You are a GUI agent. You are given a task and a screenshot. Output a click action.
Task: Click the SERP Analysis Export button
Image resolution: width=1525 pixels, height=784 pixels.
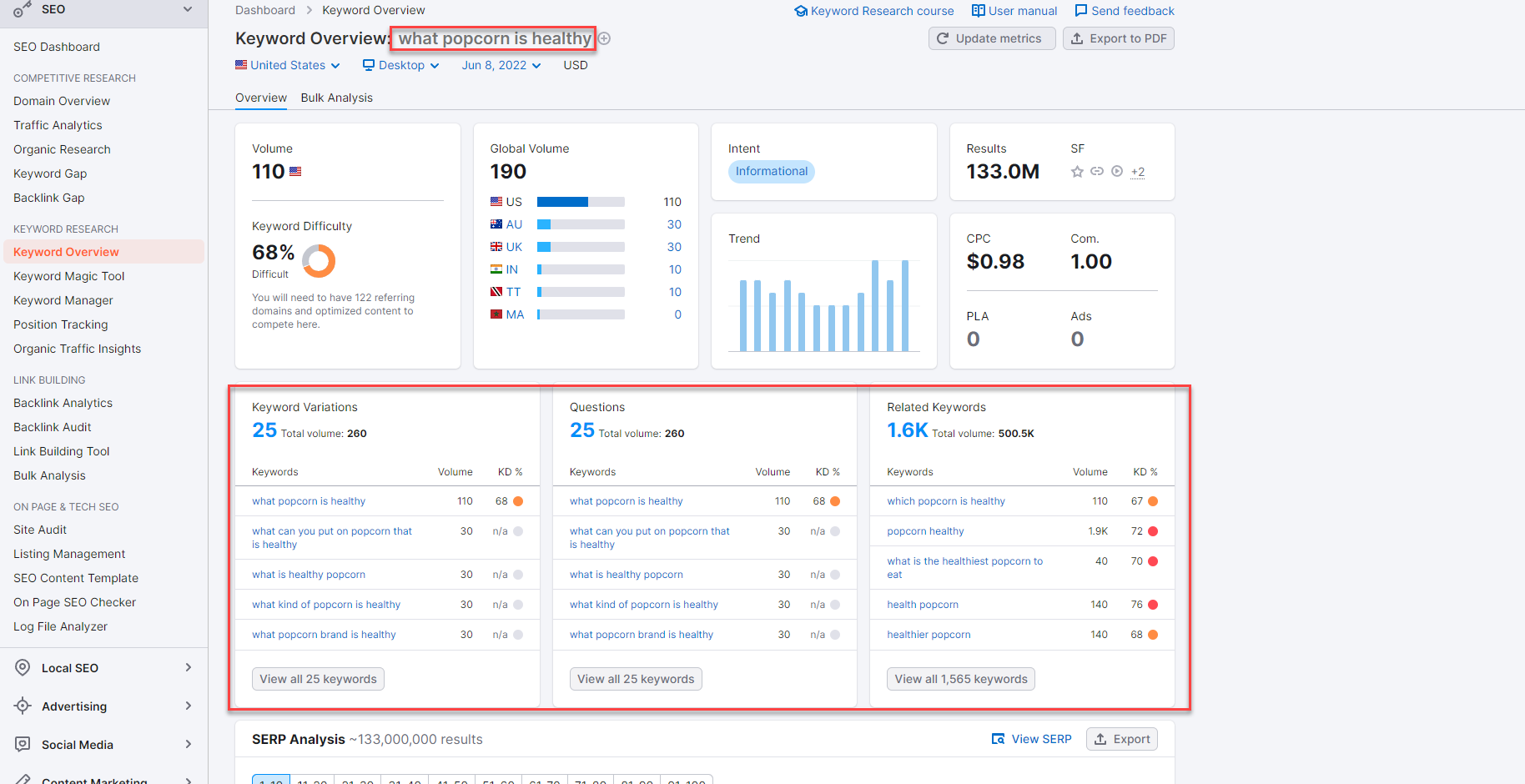click(1122, 739)
